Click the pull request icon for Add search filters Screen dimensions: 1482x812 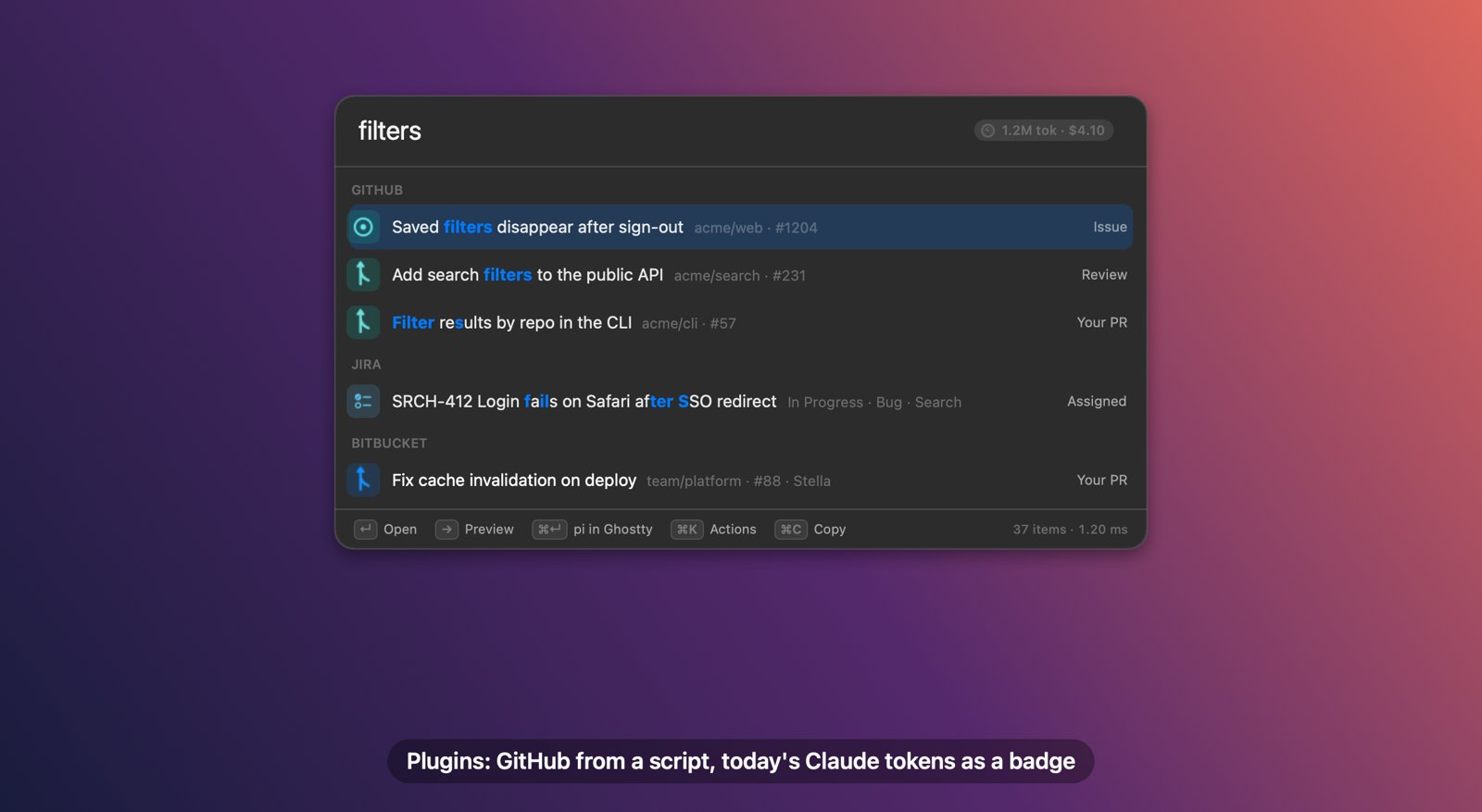363,275
